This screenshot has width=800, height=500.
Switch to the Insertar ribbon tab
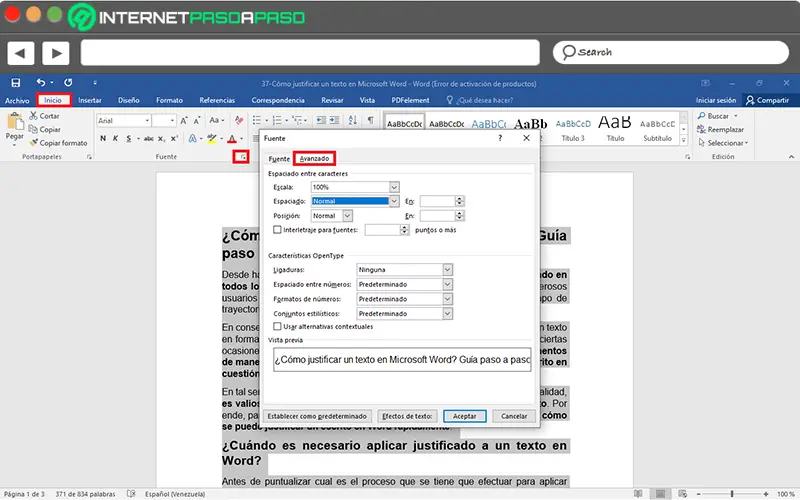pos(90,100)
